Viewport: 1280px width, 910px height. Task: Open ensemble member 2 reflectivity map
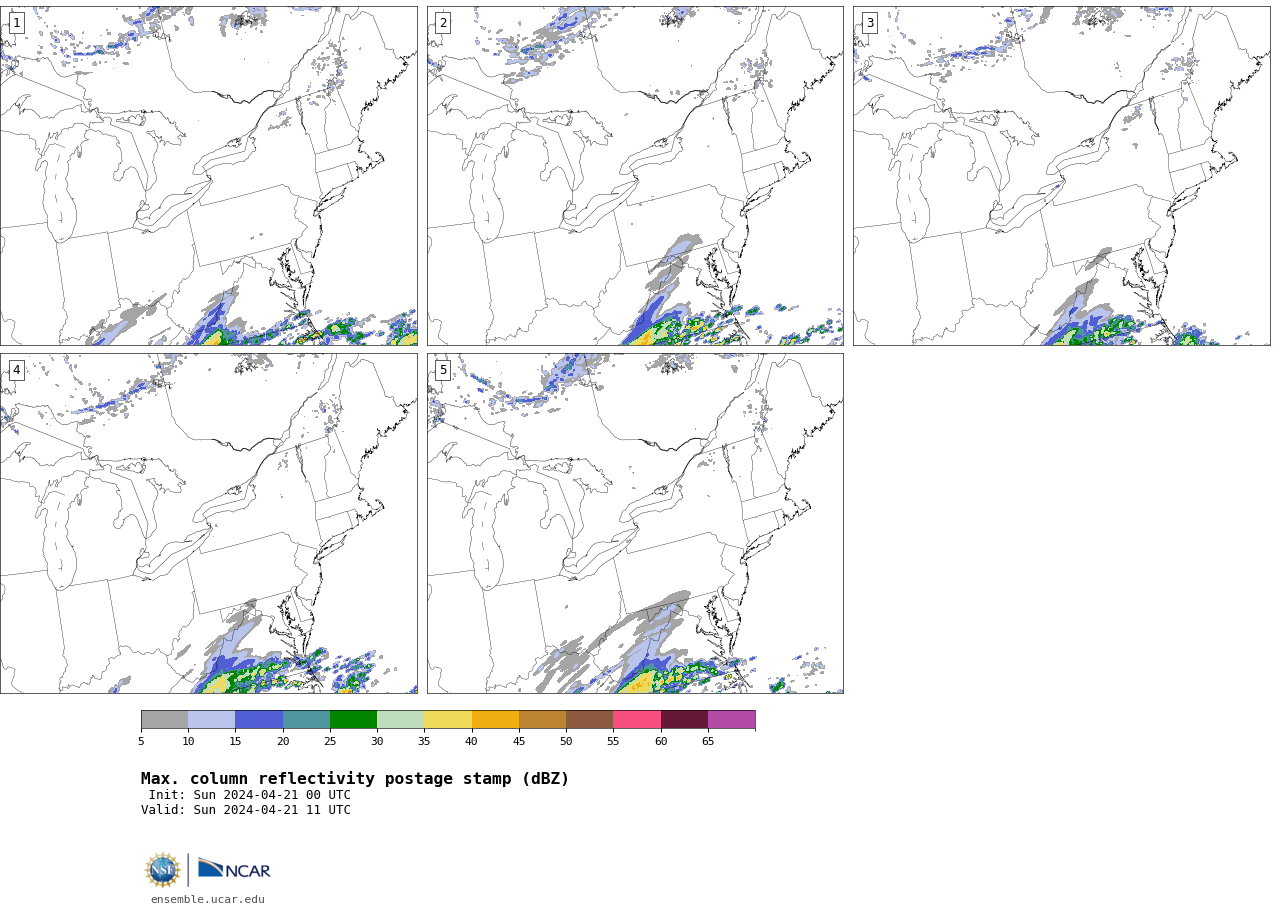[635, 176]
